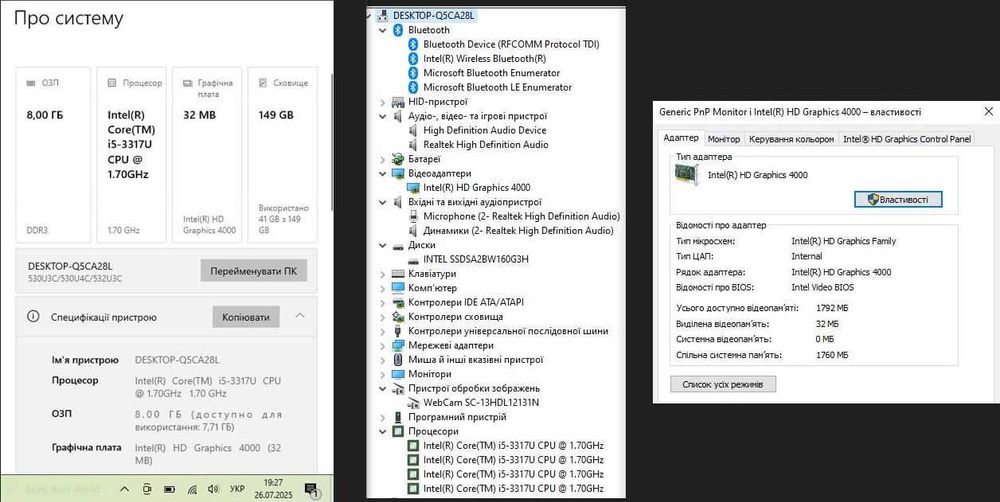The height and width of the screenshot is (502, 1000).
Task: Collapse the Bluetooth tree node
Action: pyautogui.click(x=382, y=30)
